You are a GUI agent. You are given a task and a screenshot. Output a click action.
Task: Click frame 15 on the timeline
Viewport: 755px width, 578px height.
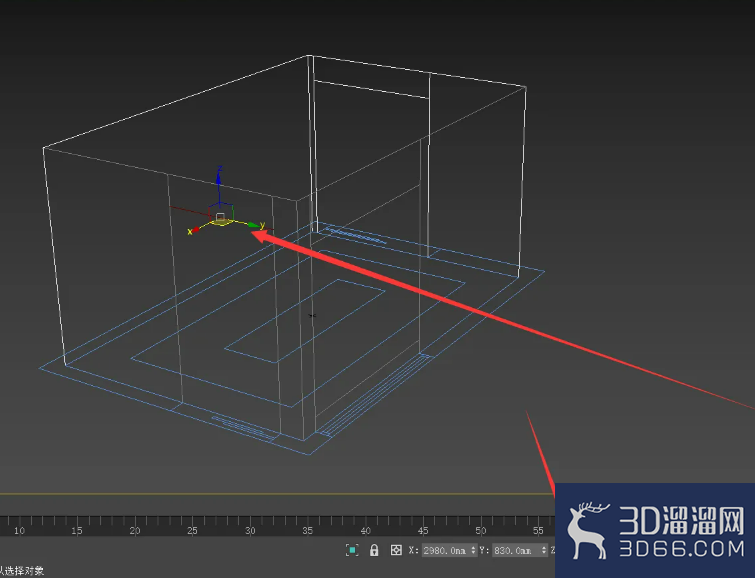click(x=77, y=530)
